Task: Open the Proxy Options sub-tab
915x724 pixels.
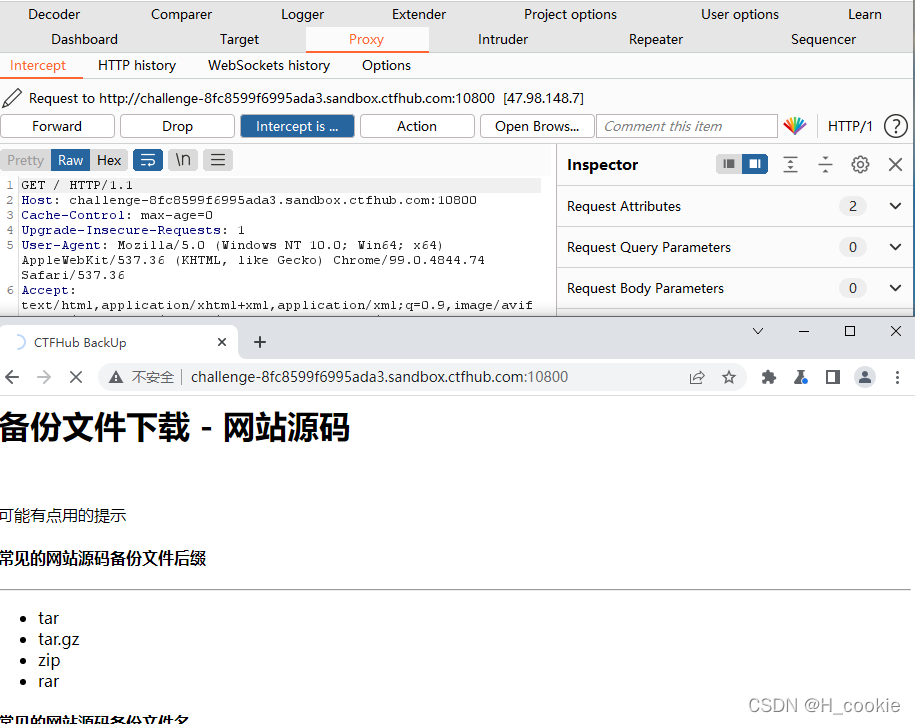Action: click(x=386, y=65)
